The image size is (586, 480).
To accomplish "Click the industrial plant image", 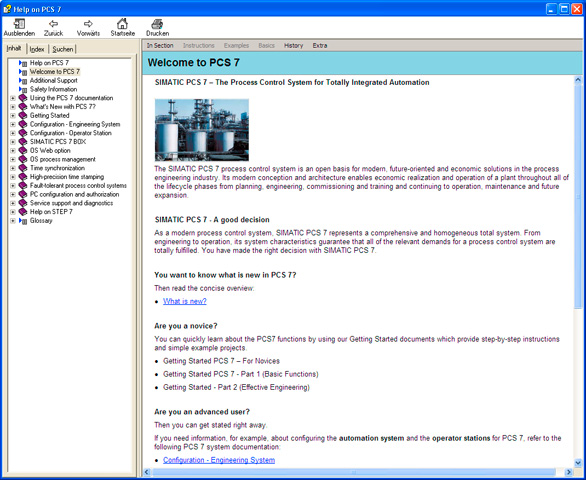I will pos(202,130).
